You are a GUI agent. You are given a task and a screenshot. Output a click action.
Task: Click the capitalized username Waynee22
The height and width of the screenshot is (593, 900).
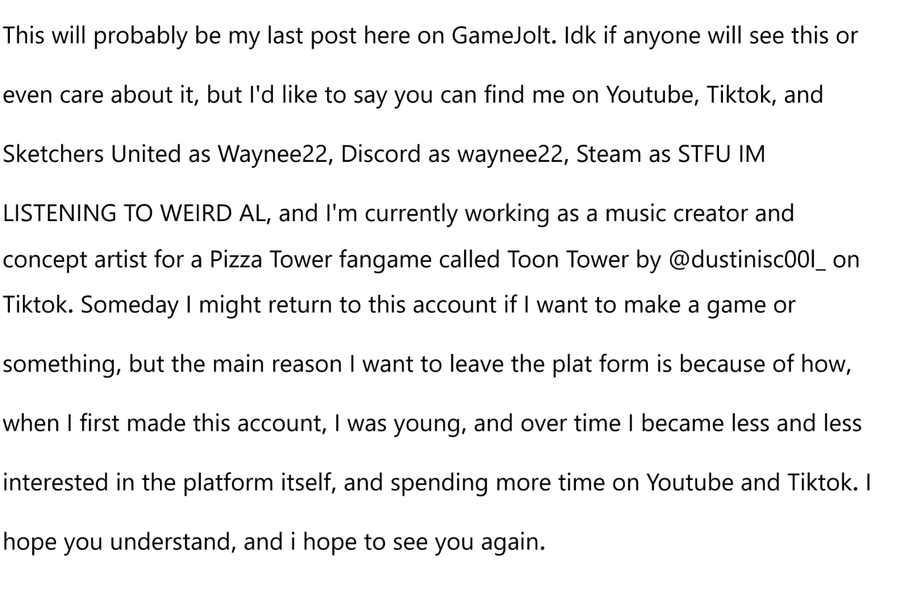point(273,155)
